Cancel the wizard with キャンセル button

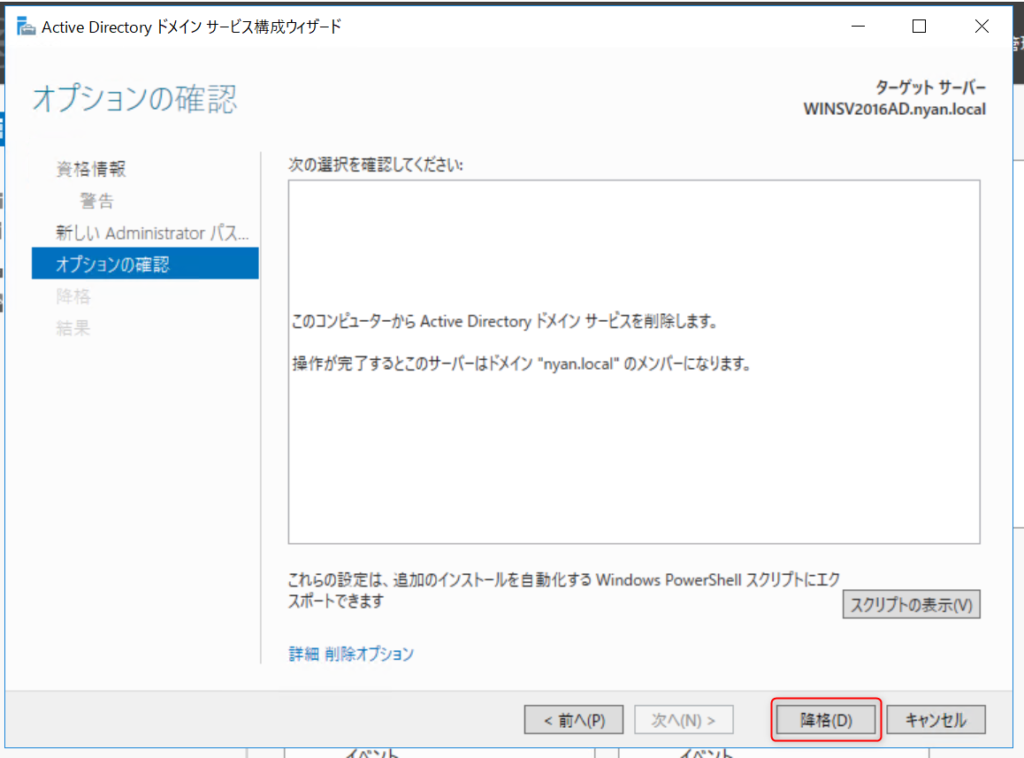[935, 720]
